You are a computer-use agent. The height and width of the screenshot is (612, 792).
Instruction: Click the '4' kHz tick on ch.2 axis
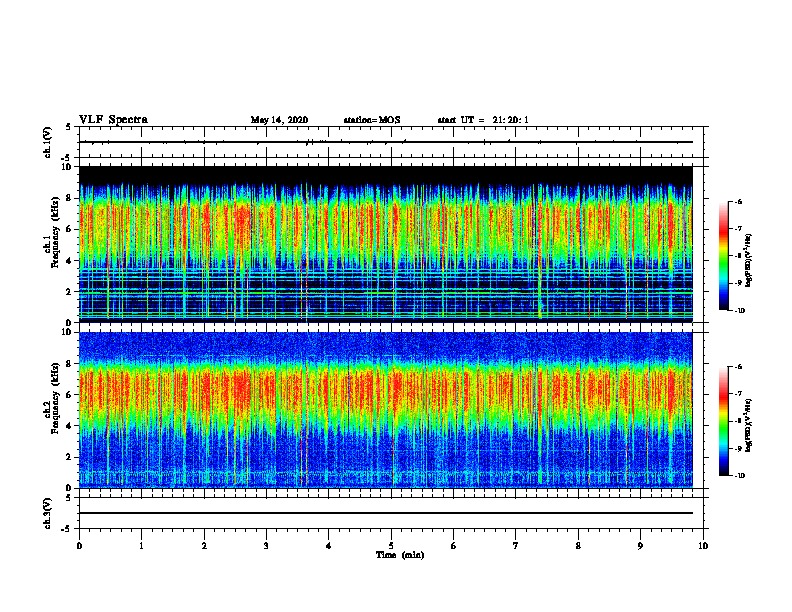click(x=69, y=426)
